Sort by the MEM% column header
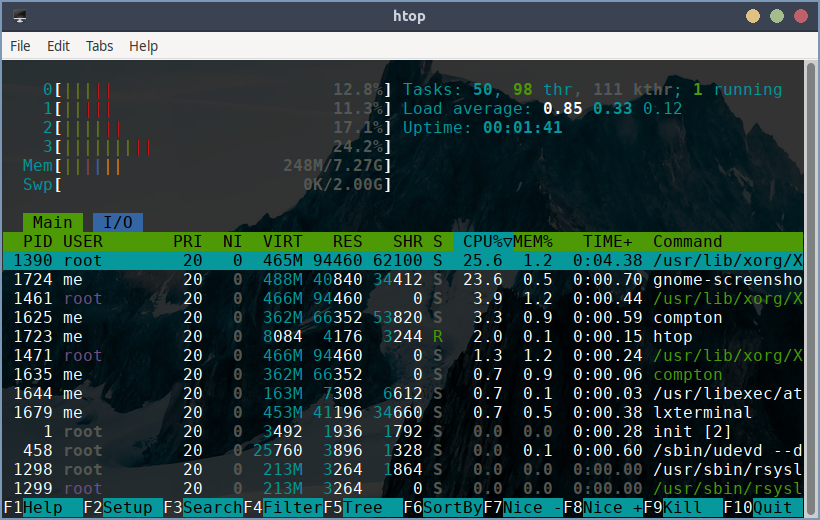This screenshot has width=820, height=520. point(532,242)
